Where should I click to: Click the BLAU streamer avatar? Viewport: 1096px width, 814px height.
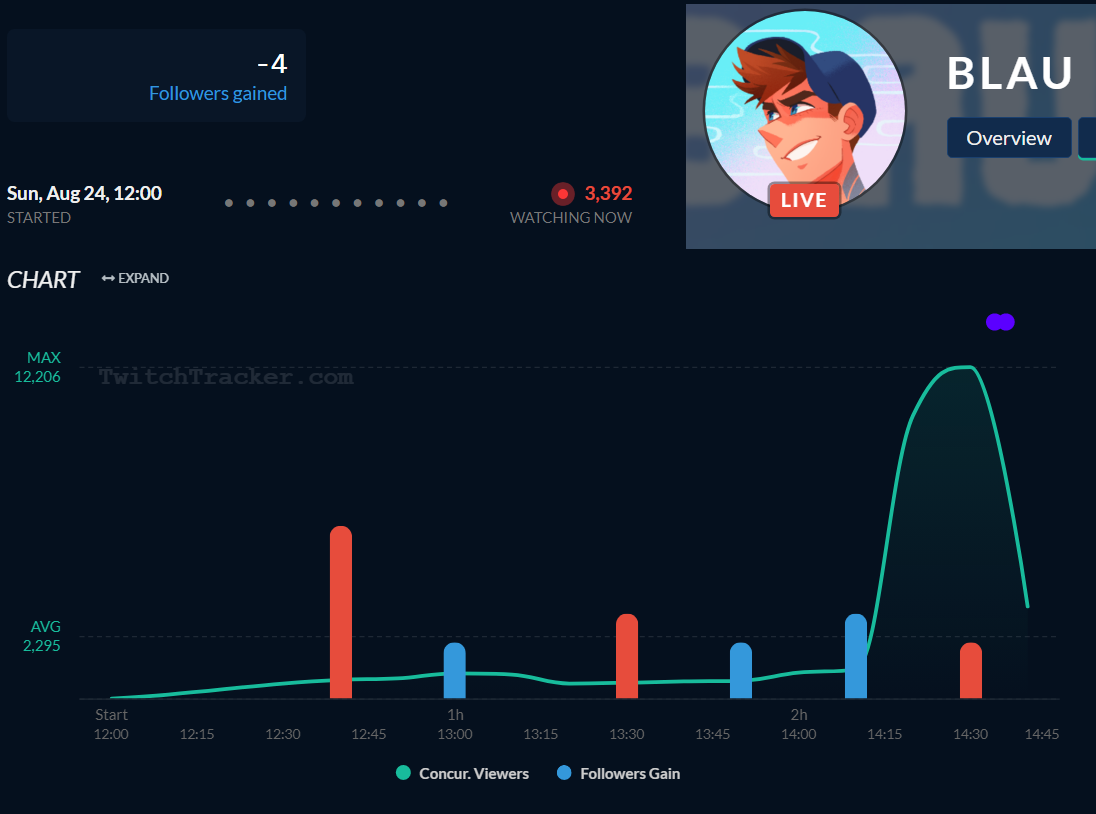click(x=805, y=112)
